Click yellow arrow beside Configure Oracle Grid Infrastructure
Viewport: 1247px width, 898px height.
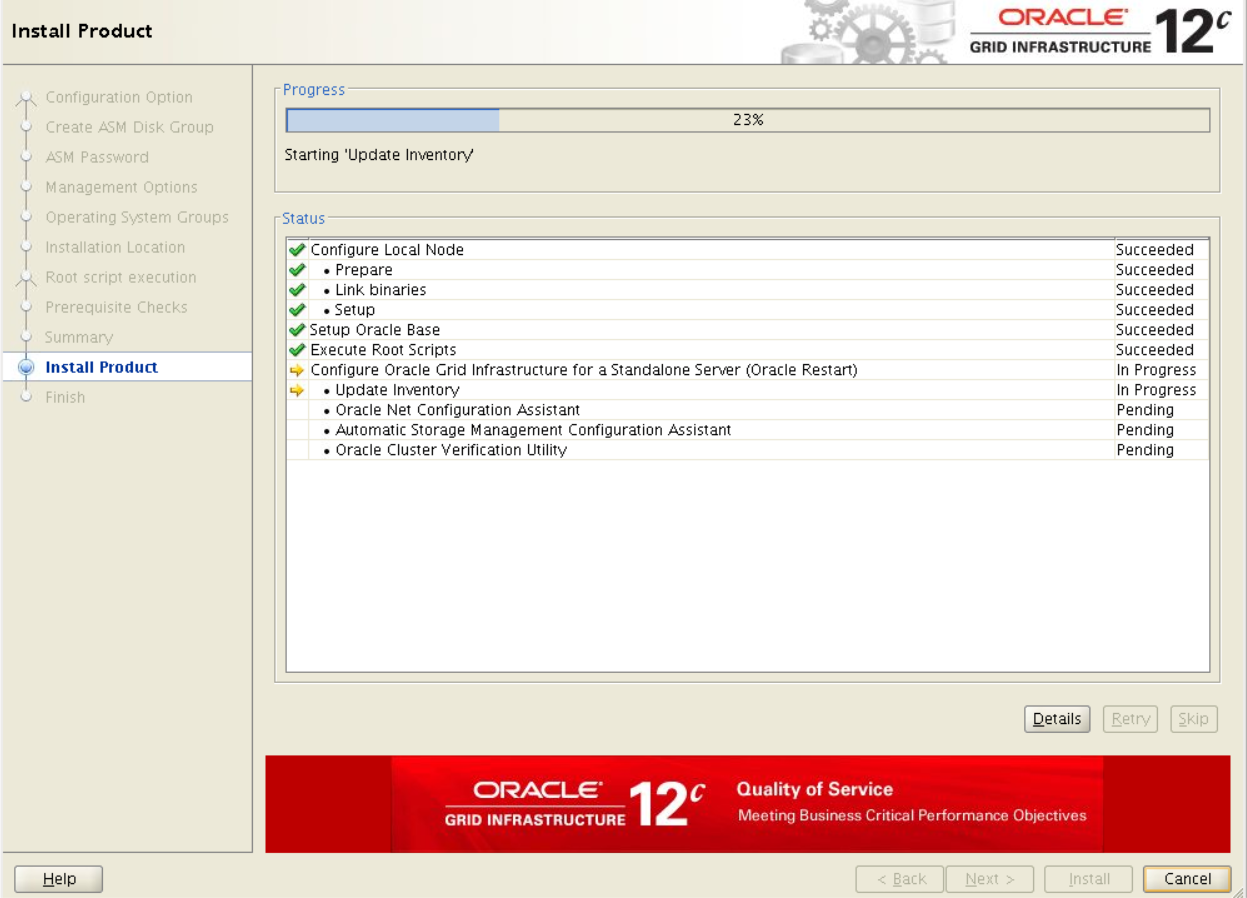pos(296,370)
